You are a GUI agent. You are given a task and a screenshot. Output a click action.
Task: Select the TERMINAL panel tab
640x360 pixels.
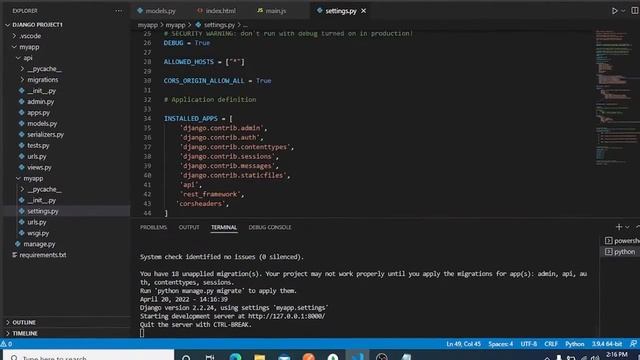pyautogui.click(x=224, y=228)
